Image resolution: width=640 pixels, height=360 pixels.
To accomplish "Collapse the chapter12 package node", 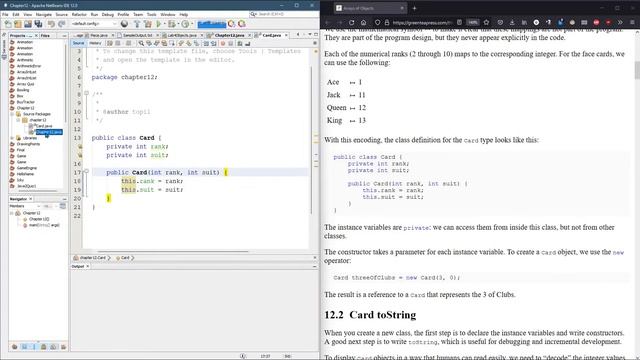I will pos(18,120).
